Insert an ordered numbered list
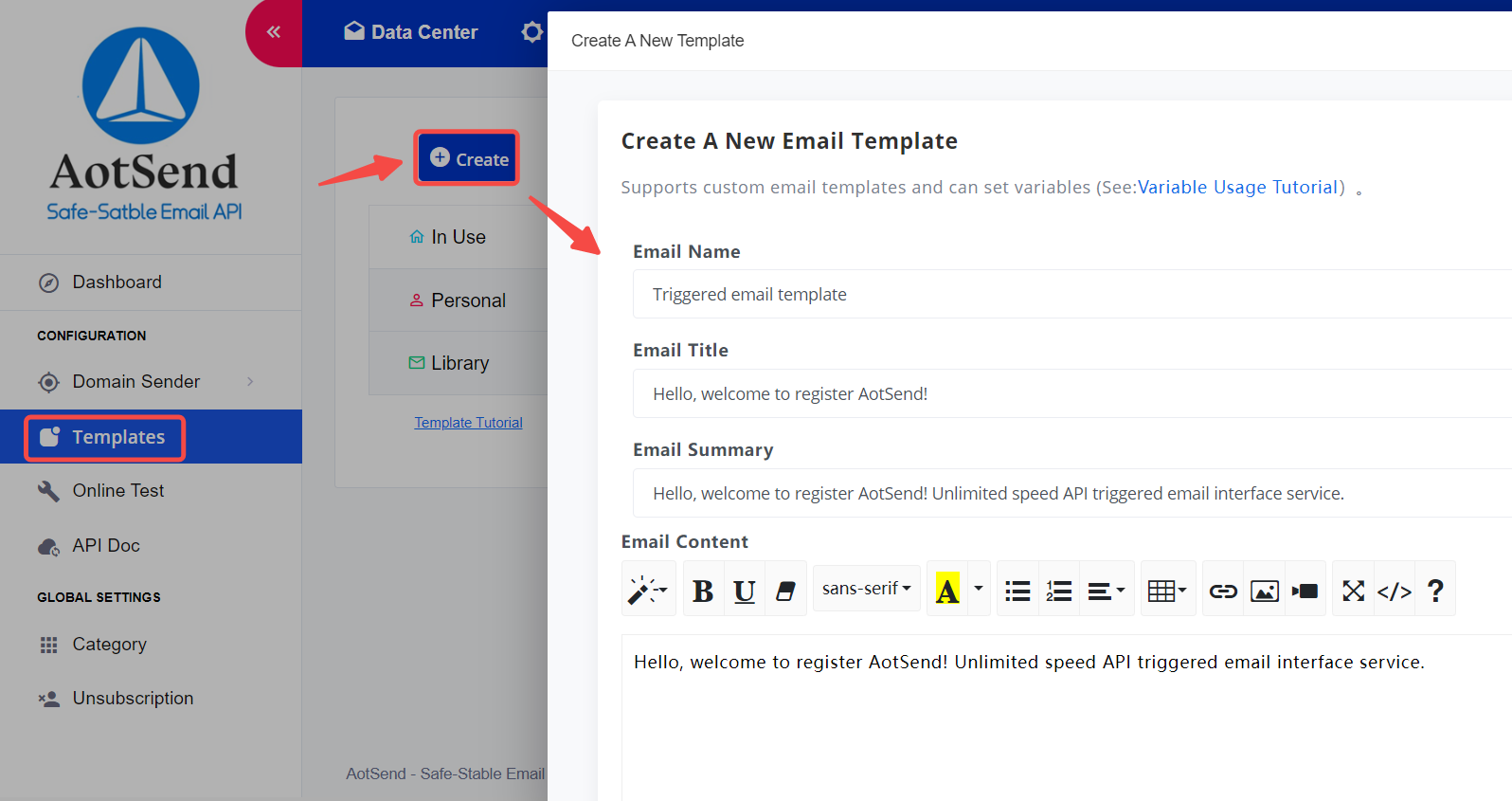Viewport: 1512px width, 801px height. tap(1059, 590)
